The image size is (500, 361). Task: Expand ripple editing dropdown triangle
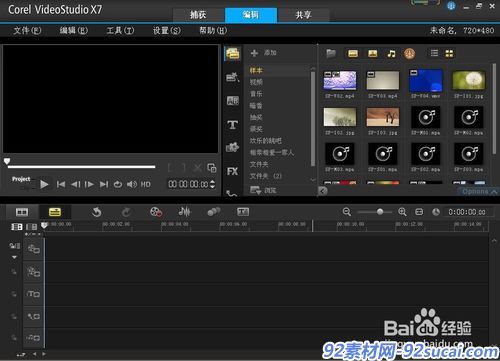(x=14, y=257)
